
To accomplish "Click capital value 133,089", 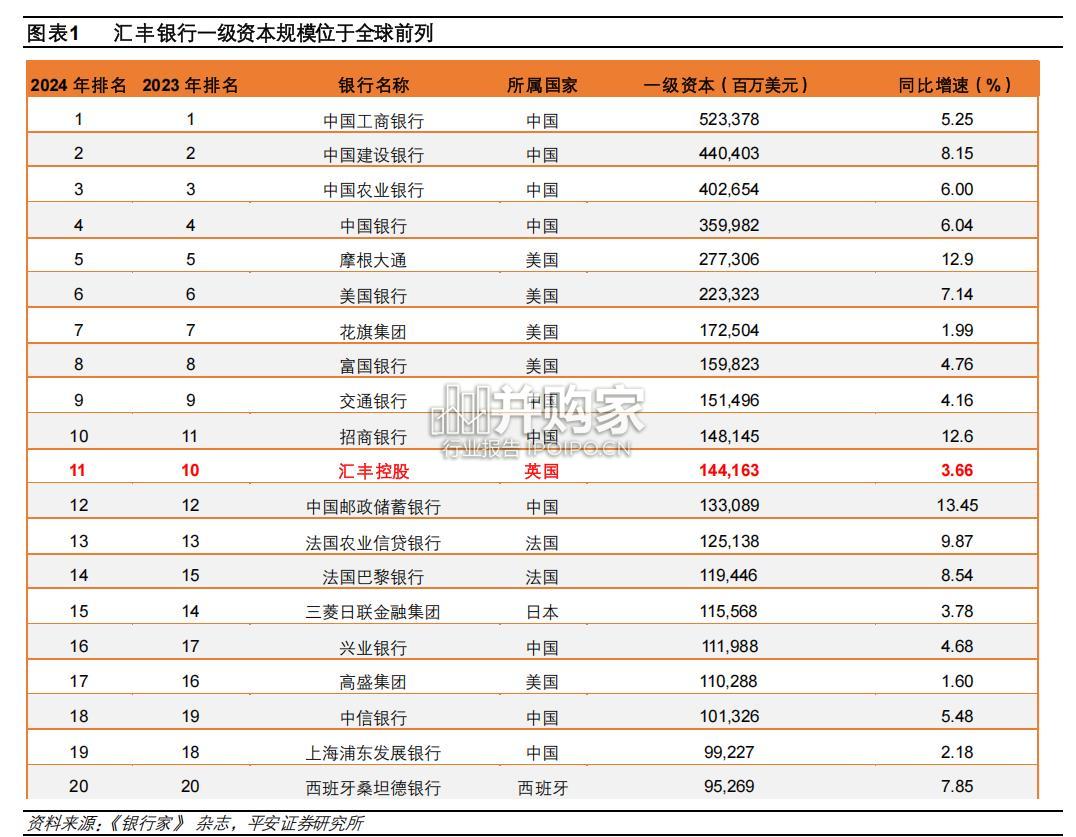I will 729,506.
